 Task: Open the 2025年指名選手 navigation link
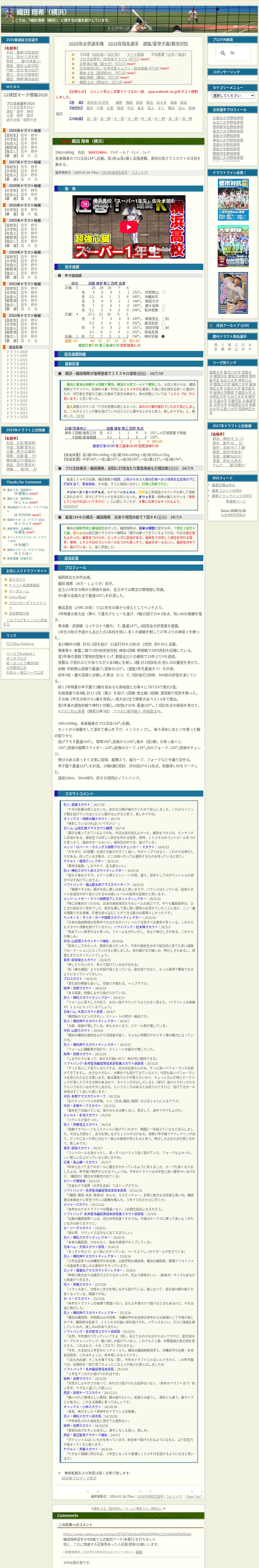pos(123,44)
